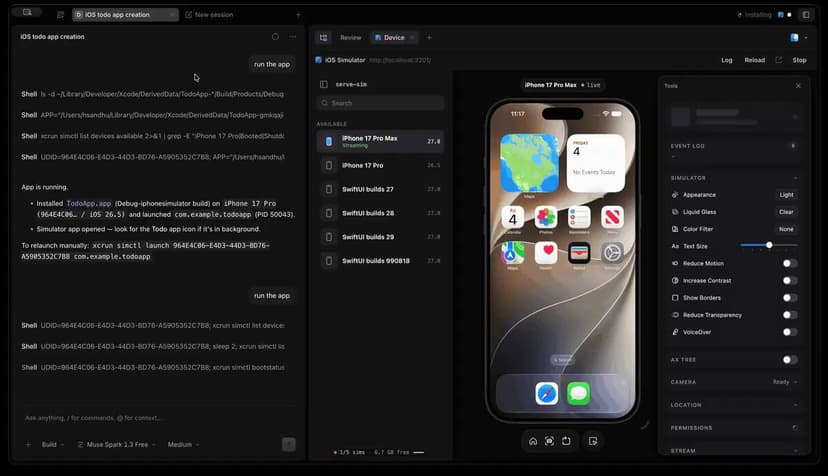Select the iPhone 17 Pro device
Viewport: 828px width, 476px height.
[380, 165]
